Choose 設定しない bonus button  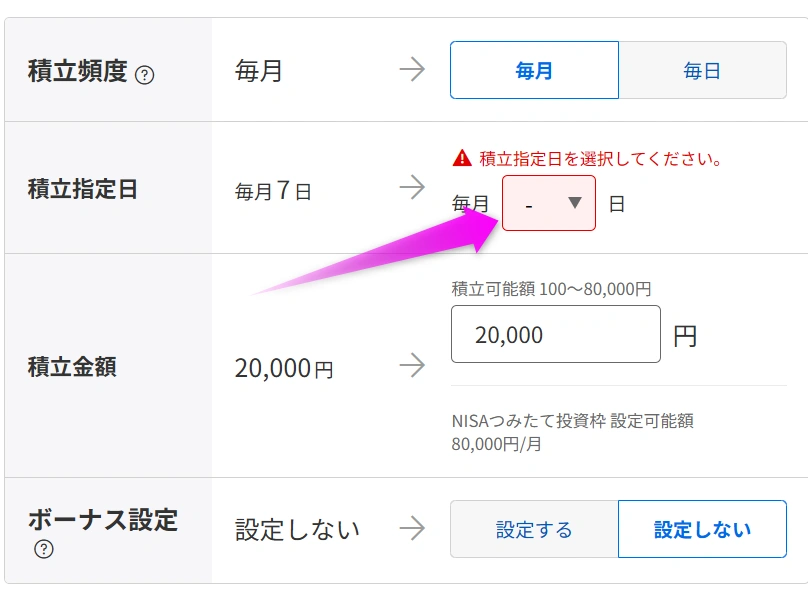702,529
